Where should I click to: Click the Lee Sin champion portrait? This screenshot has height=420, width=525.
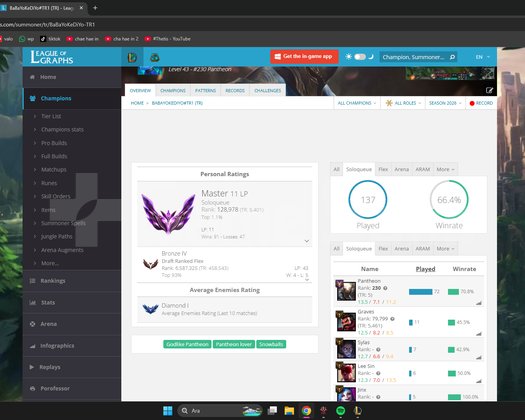point(346,372)
